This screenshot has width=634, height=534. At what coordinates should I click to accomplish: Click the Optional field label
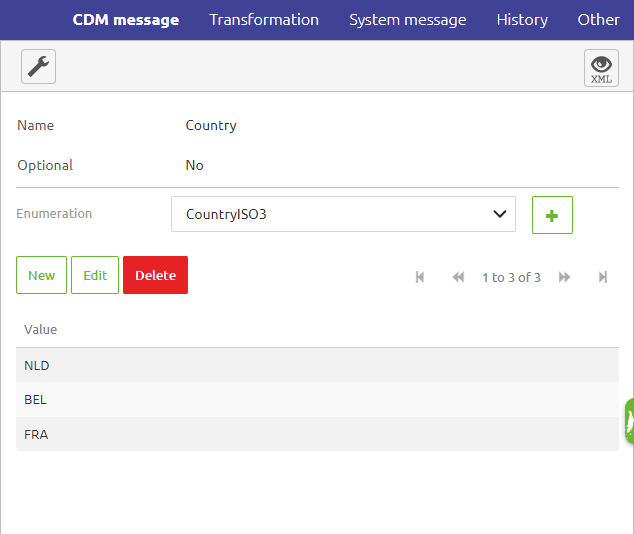coord(45,166)
